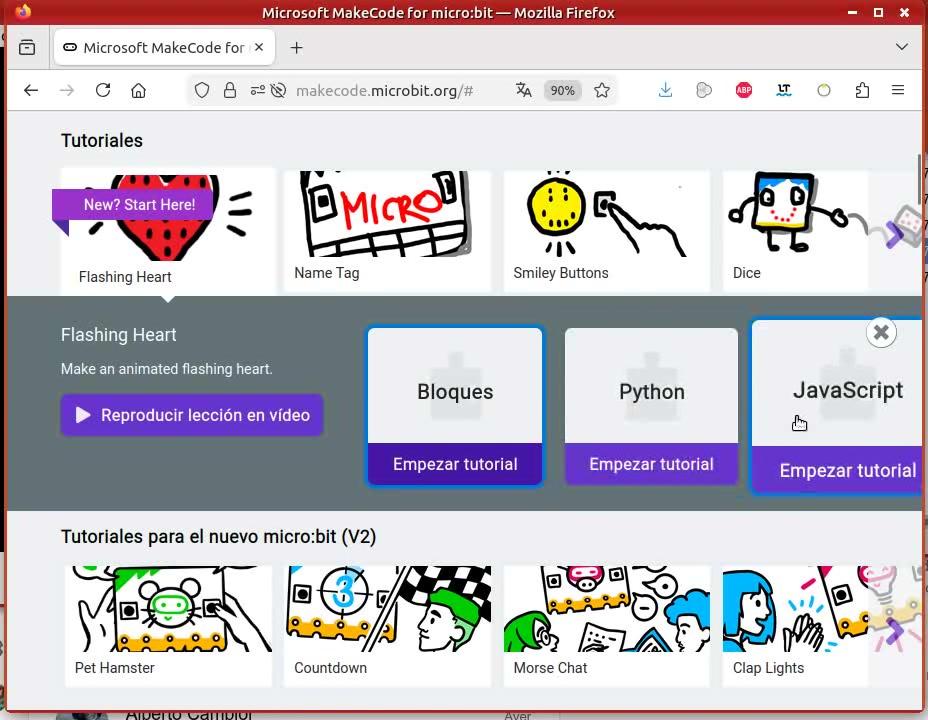The height and width of the screenshot is (720, 928).
Task: Click the Tutoriales section heading
Action: [102, 141]
